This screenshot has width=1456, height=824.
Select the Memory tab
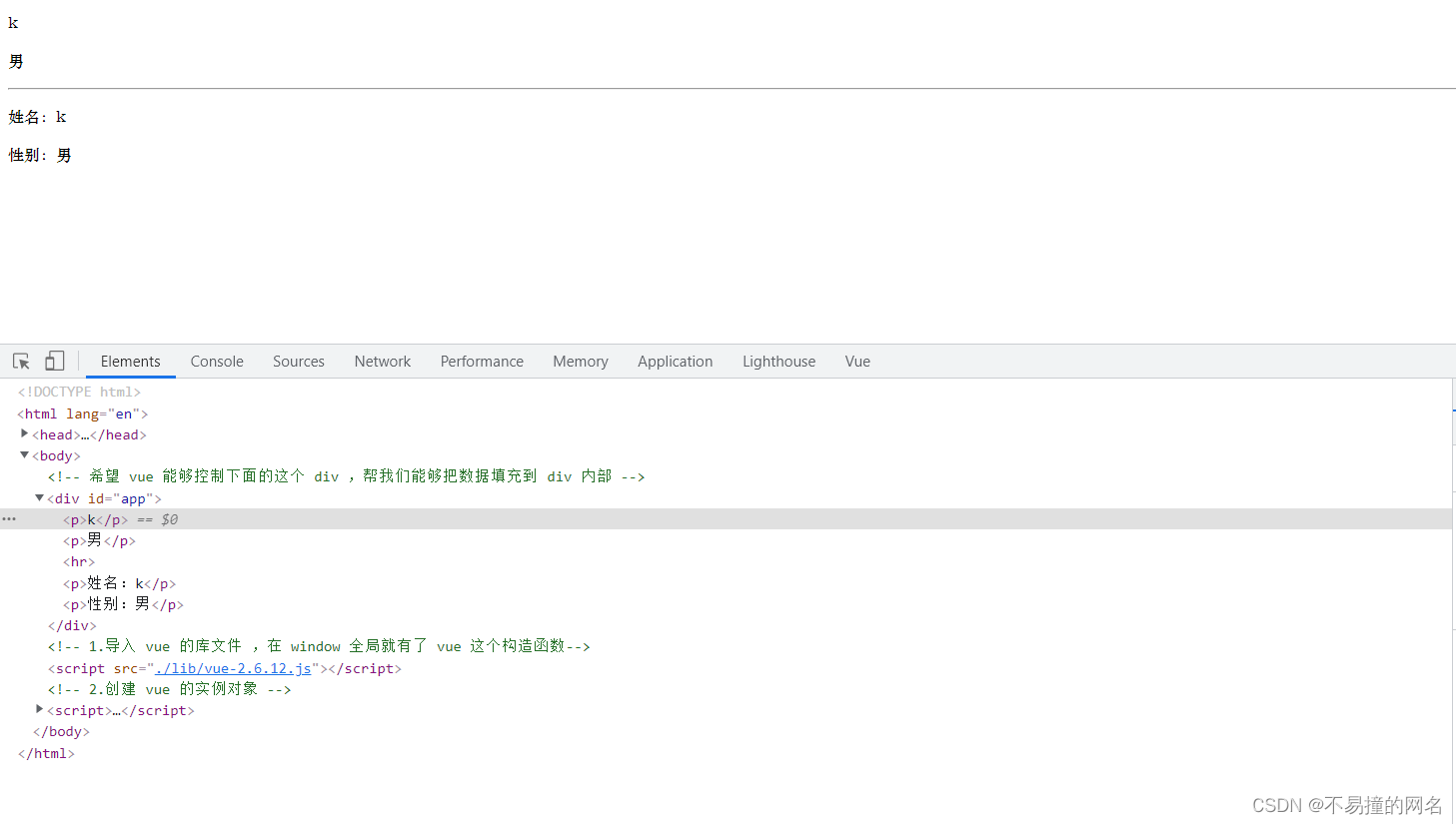click(x=581, y=362)
